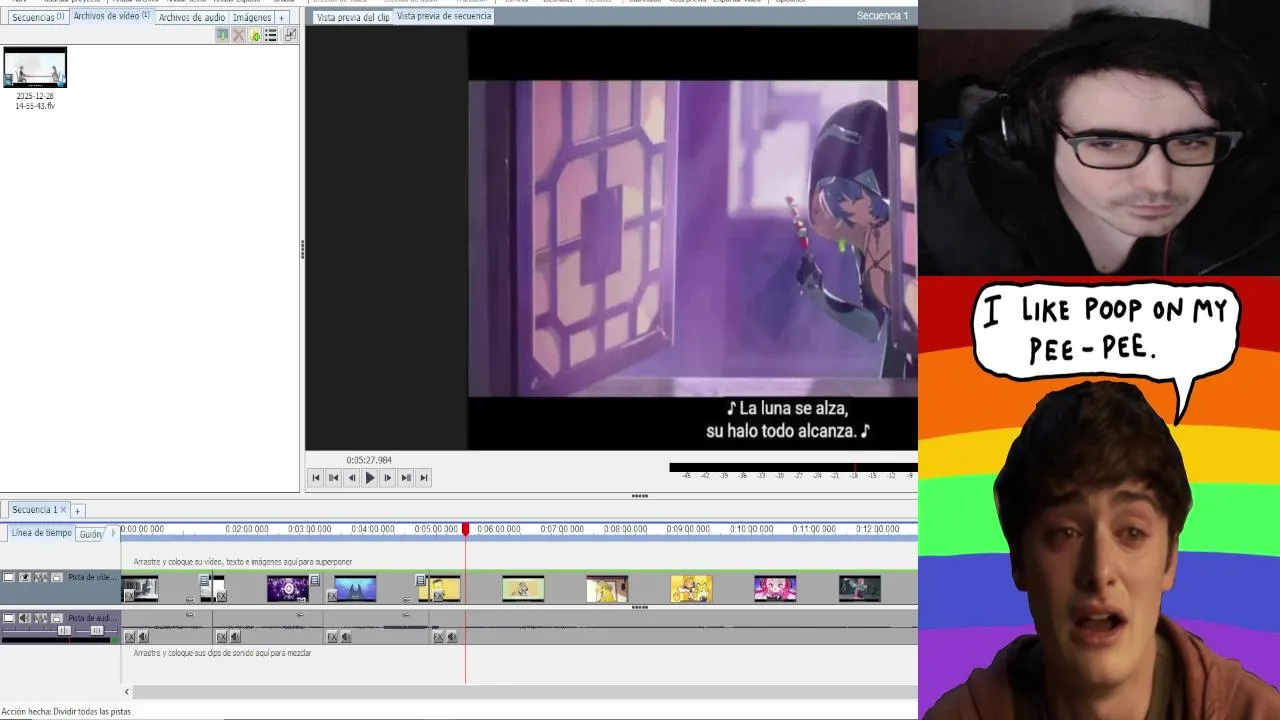Lock the audio track

57,618
